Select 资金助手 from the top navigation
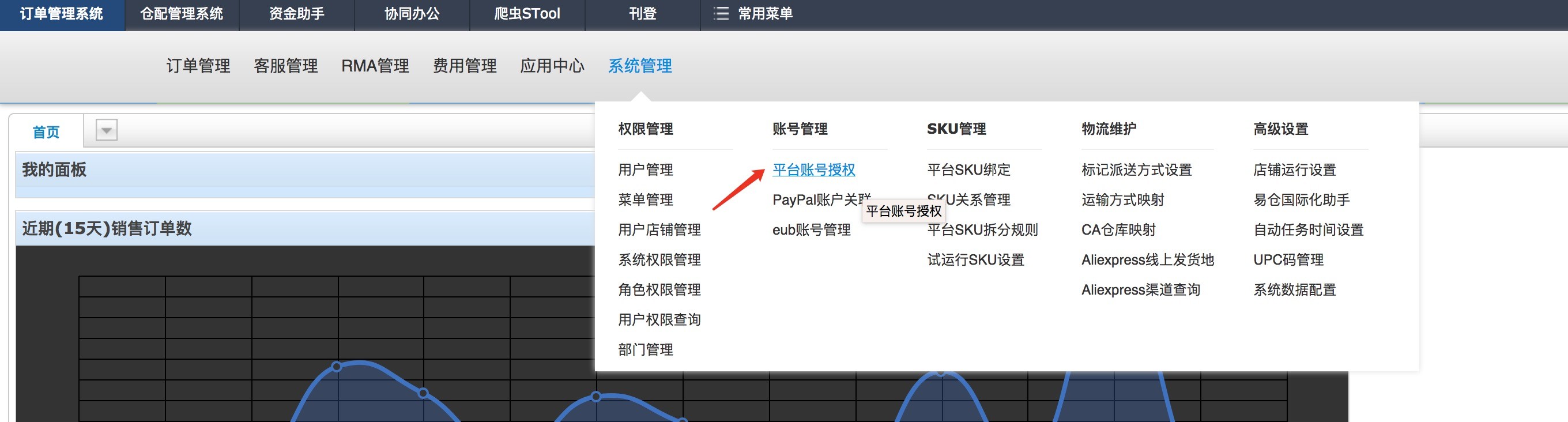This screenshot has width=1568, height=422. click(296, 13)
